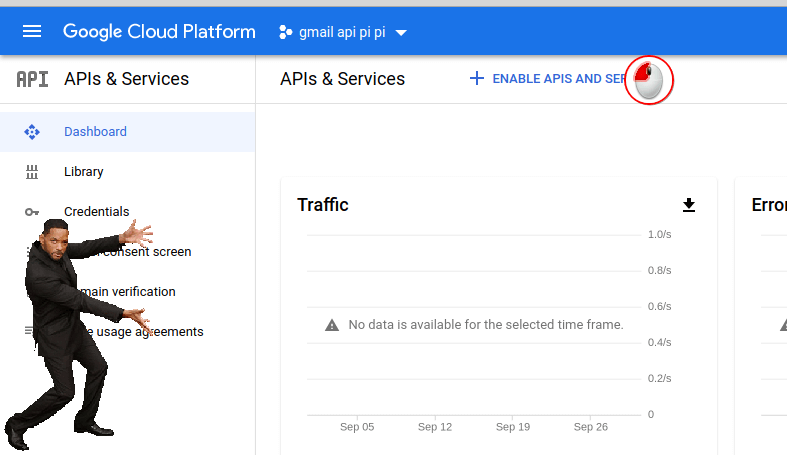Click the 0.2/s axis value

pyautogui.click(x=660, y=378)
